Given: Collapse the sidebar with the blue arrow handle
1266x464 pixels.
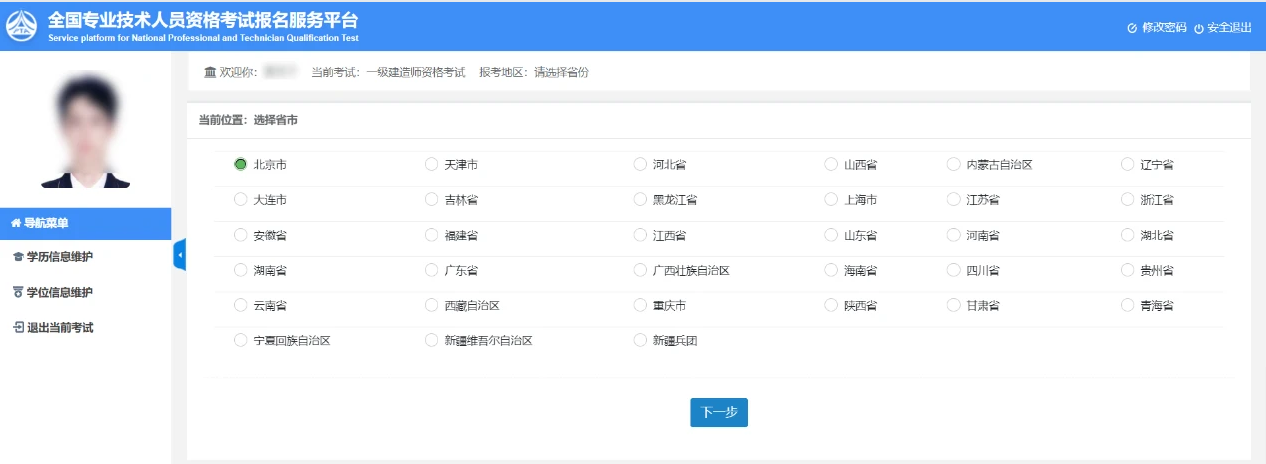Looking at the screenshot, I should pyautogui.click(x=180, y=256).
